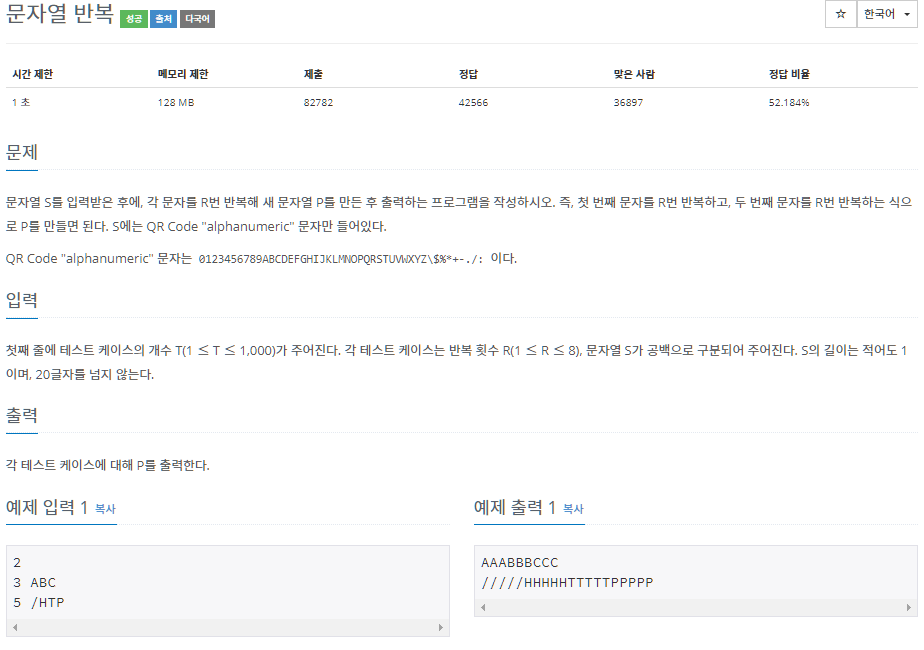Click left arrow of example input scrollbar
Screen dimensions: 924x650
[15, 628]
